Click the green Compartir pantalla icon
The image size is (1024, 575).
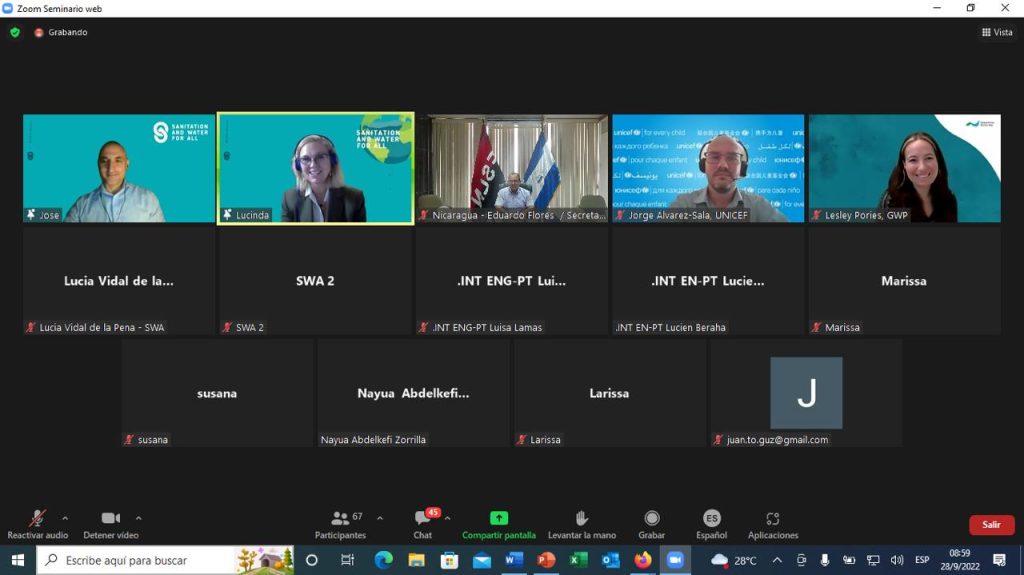point(498,518)
